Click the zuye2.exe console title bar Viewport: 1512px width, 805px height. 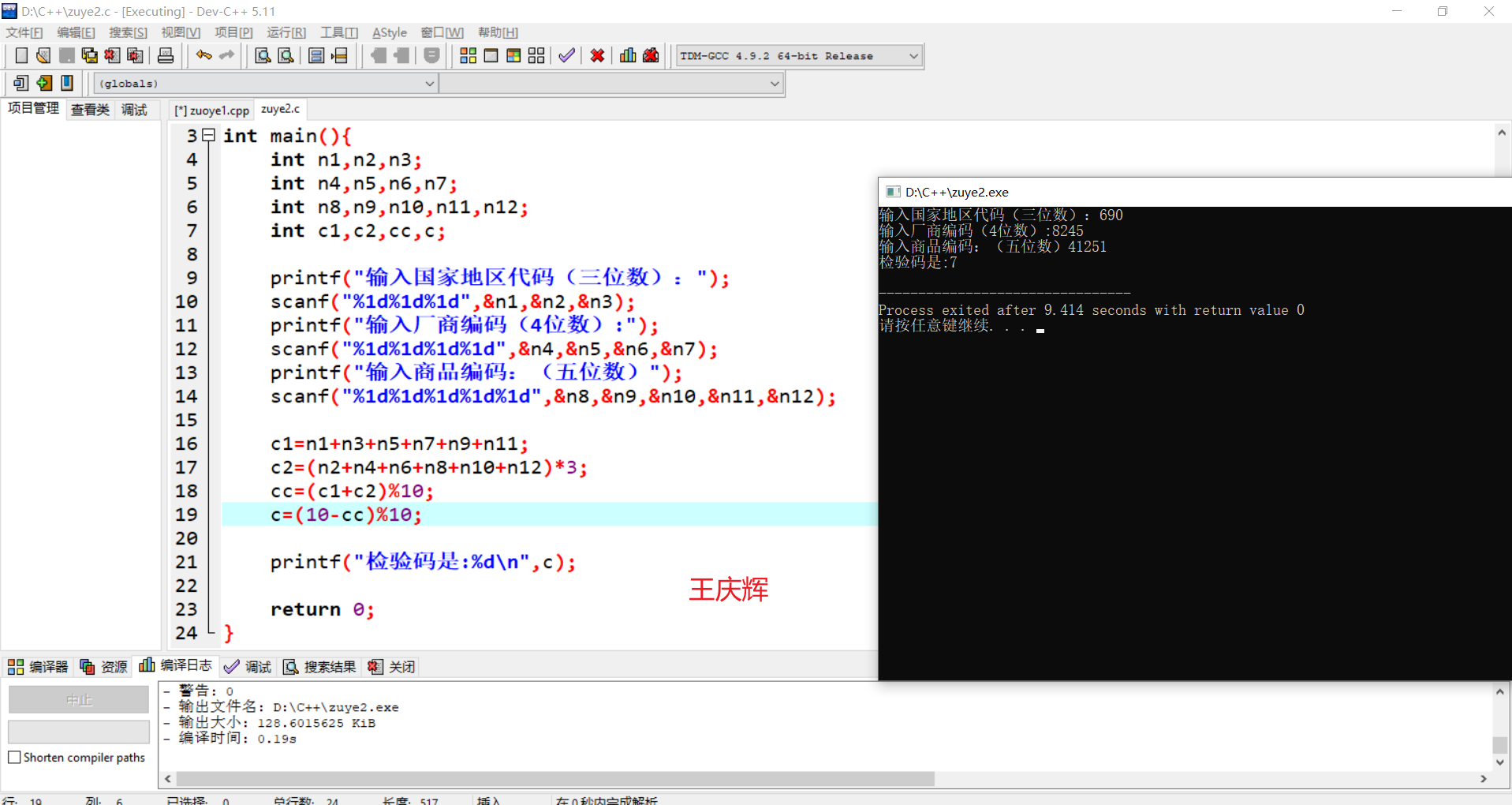(1194, 192)
